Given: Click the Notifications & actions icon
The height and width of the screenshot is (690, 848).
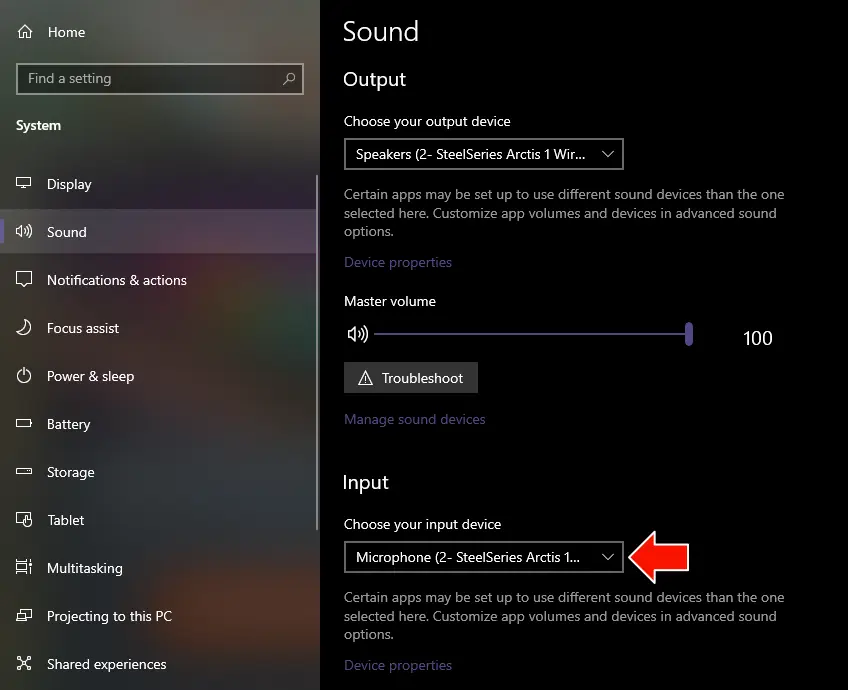Looking at the screenshot, I should point(24,280).
